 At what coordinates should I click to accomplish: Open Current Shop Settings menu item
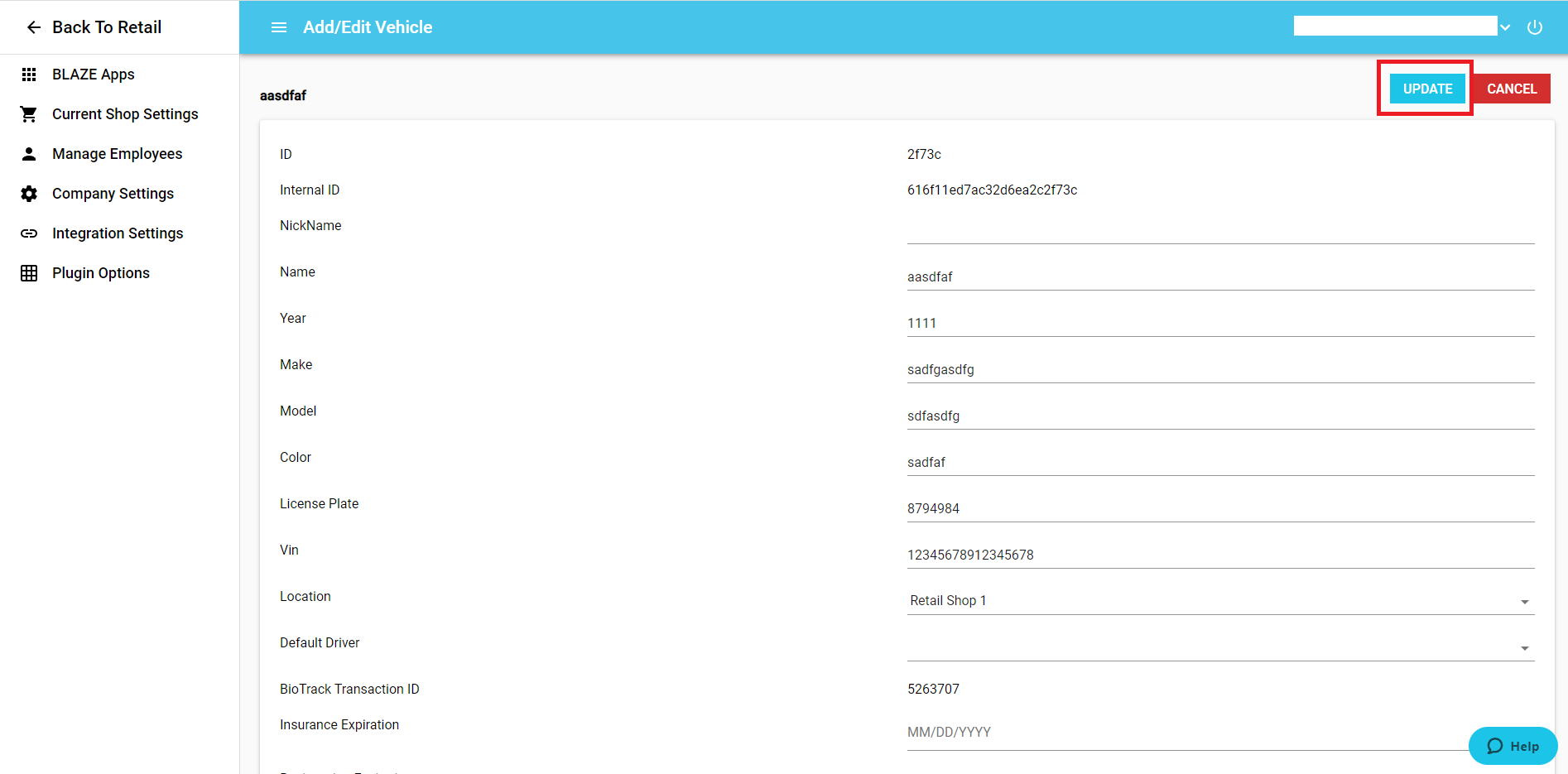click(125, 114)
